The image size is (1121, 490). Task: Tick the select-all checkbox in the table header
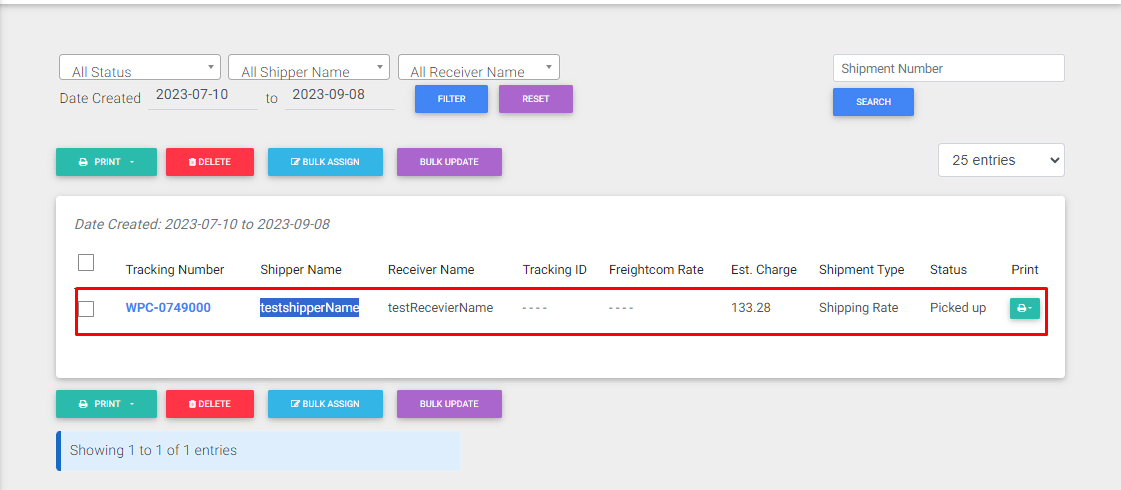click(x=86, y=262)
